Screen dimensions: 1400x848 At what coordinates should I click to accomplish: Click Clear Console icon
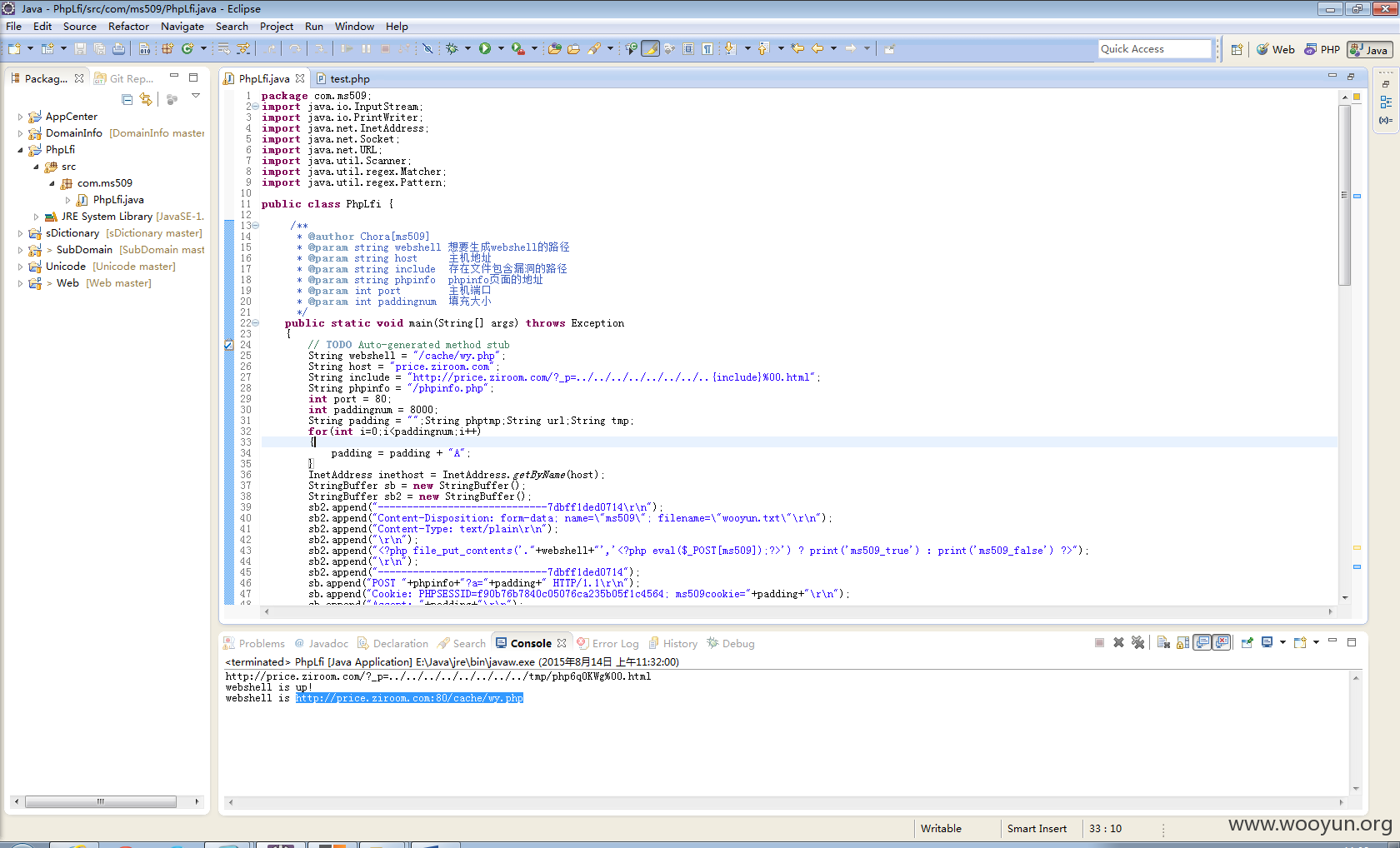(x=1163, y=642)
